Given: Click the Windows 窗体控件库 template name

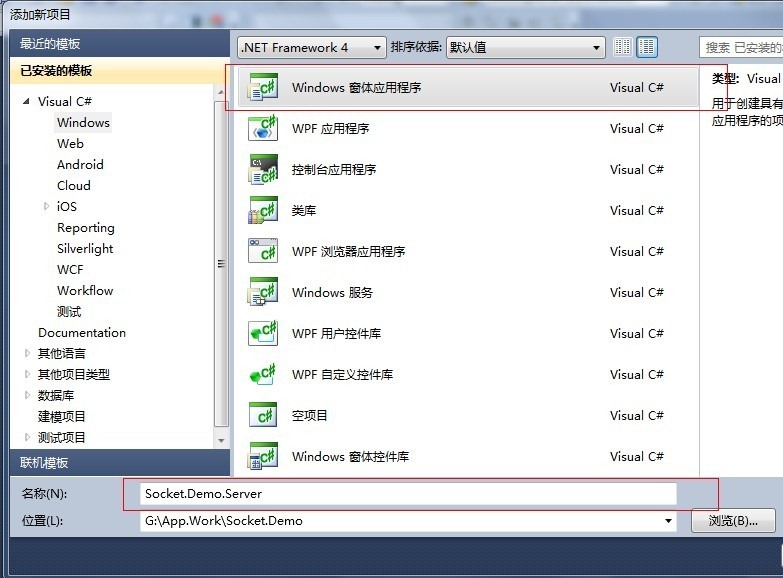Looking at the screenshot, I should click(x=351, y=456).
